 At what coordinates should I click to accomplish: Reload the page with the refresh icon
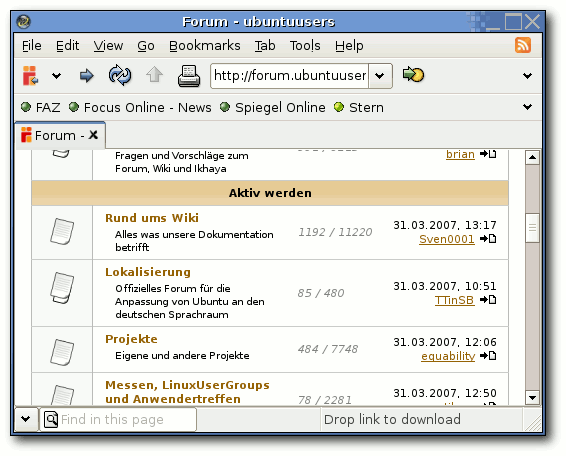point(120,75)
